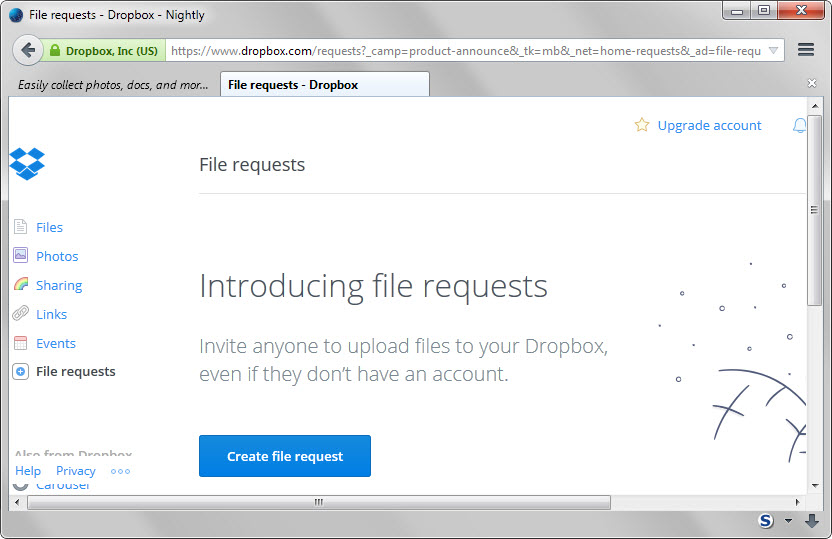
Task: Click the Sharing rainbow icon in sidebar
Action: [21, 284]
